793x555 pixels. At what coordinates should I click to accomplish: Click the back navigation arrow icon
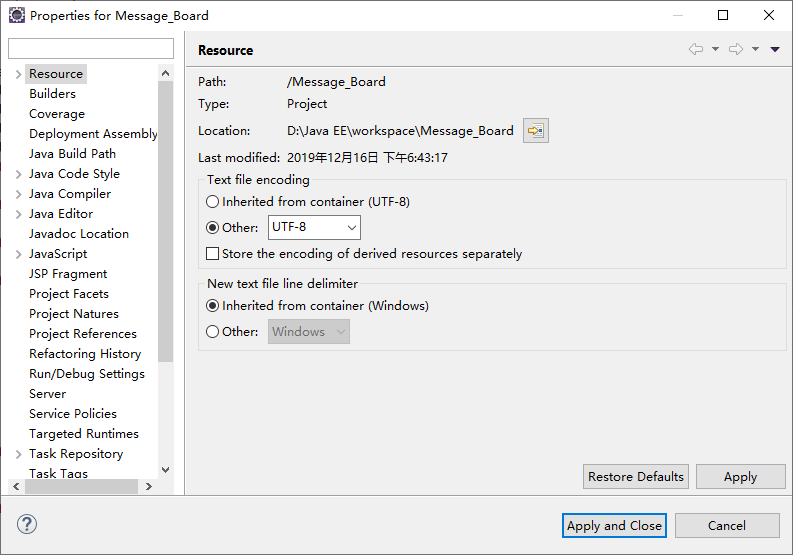click(x=696, y=50)
